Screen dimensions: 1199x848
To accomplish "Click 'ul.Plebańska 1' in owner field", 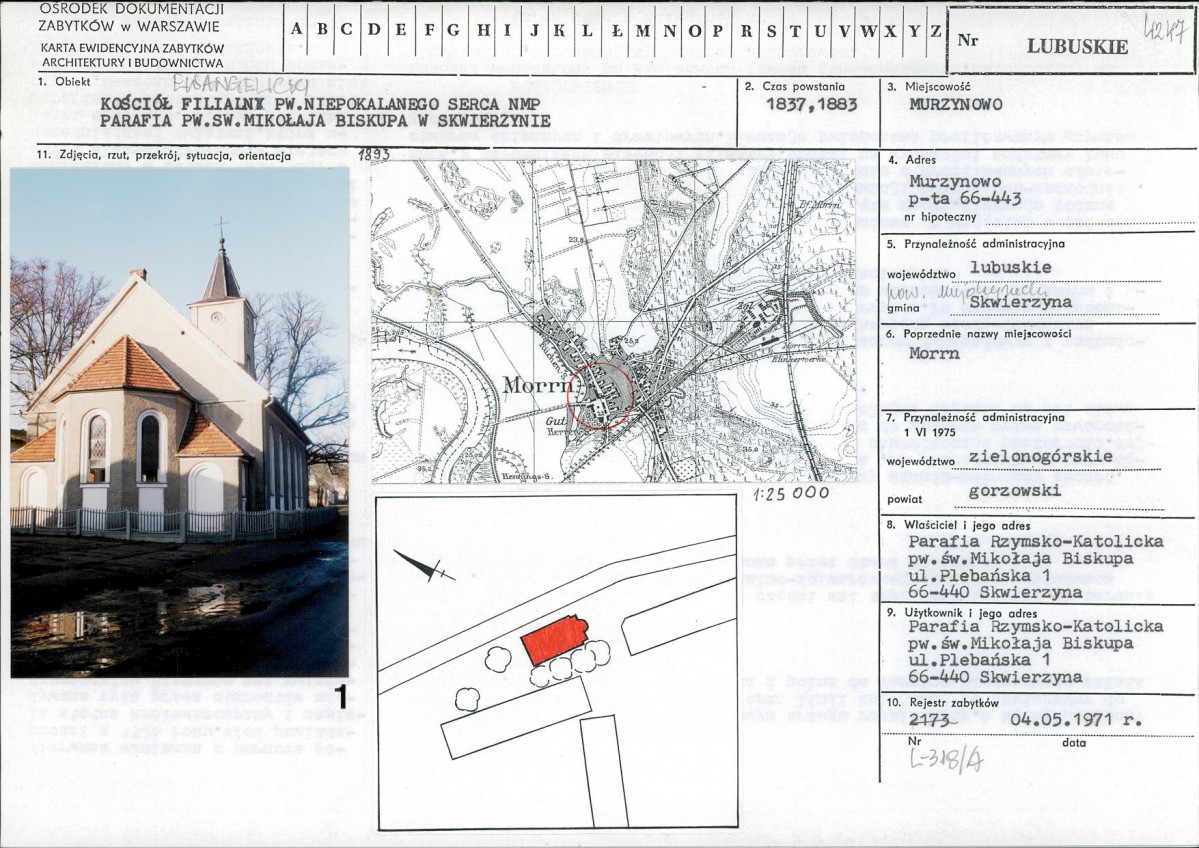I will point(980,575).
